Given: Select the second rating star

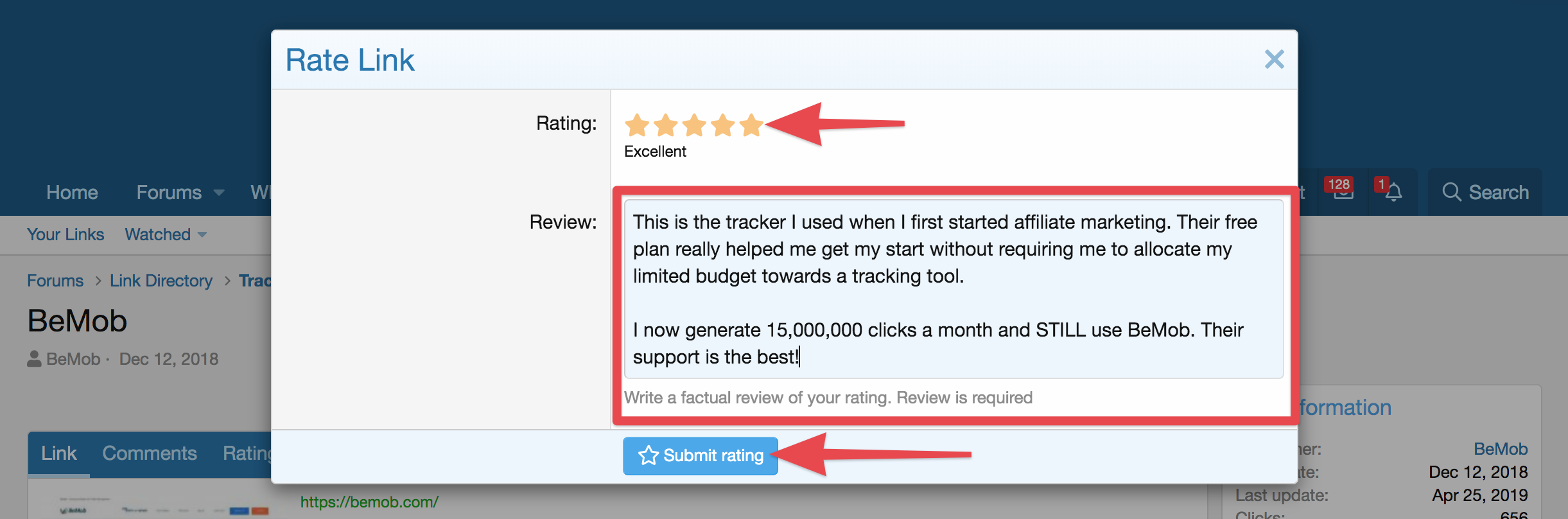Looking at the screenshot, I should [x=666, y=125].
